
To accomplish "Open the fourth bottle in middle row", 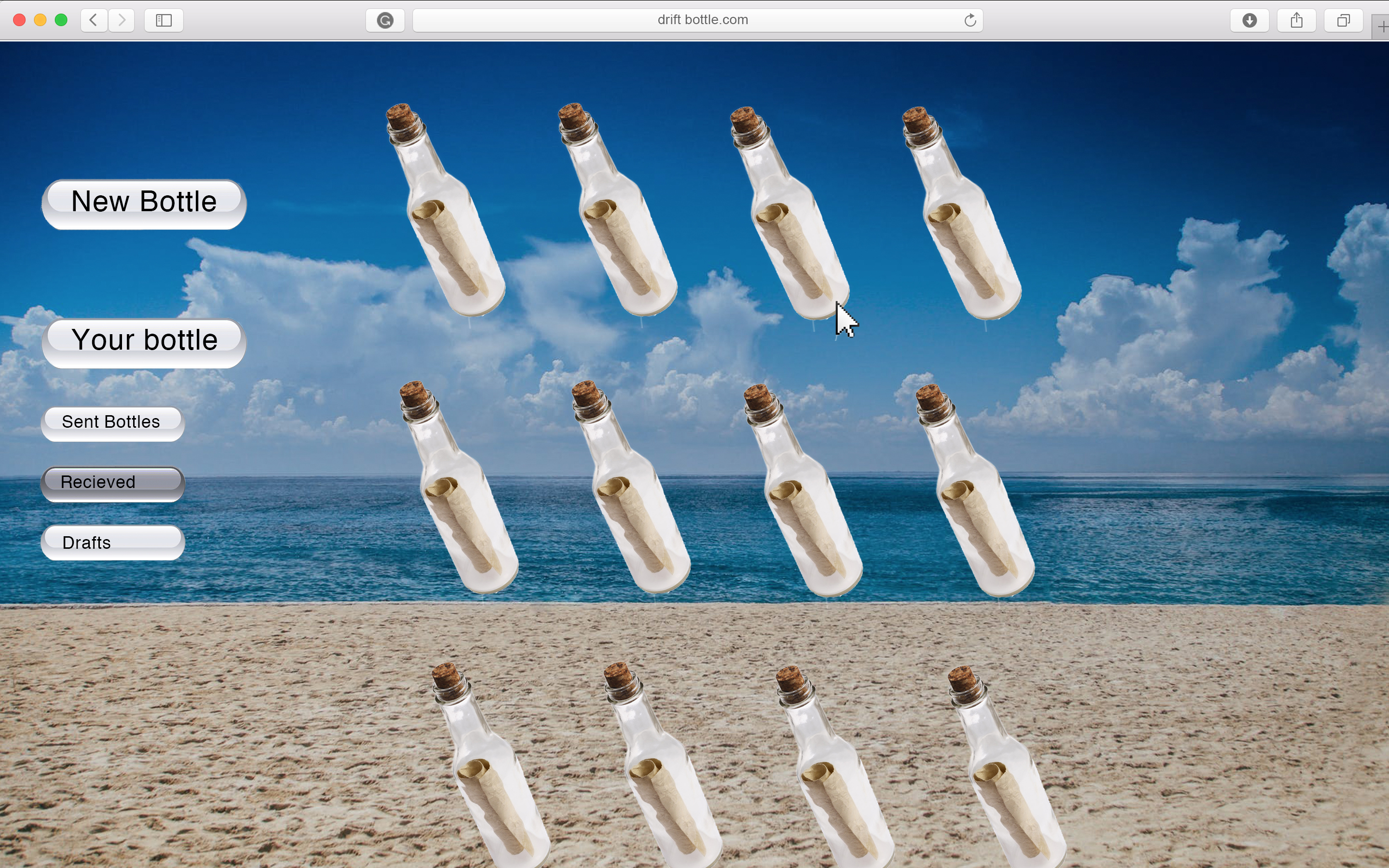I will click(x=976, y=491).
